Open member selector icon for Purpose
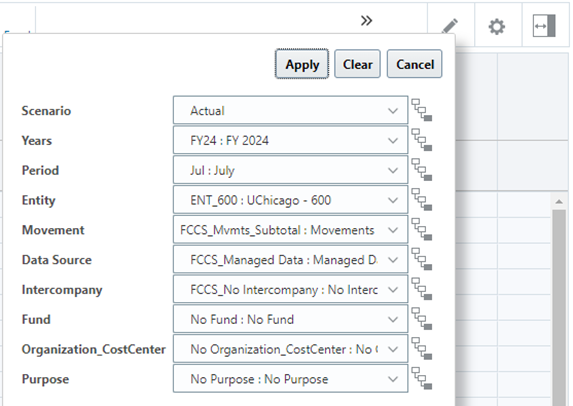 click(422, 378)
